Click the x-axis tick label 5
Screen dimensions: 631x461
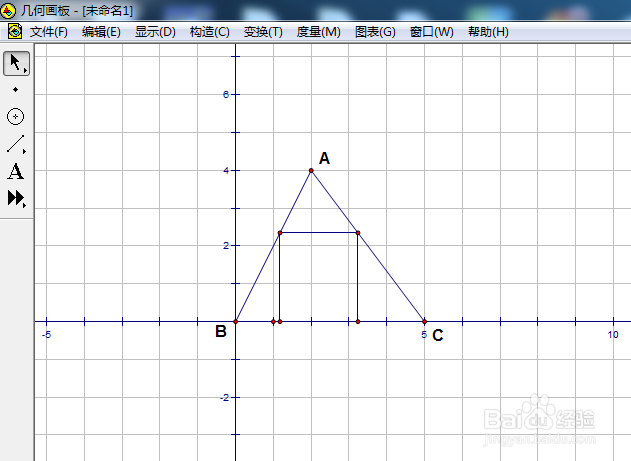(x=424, y=335)
